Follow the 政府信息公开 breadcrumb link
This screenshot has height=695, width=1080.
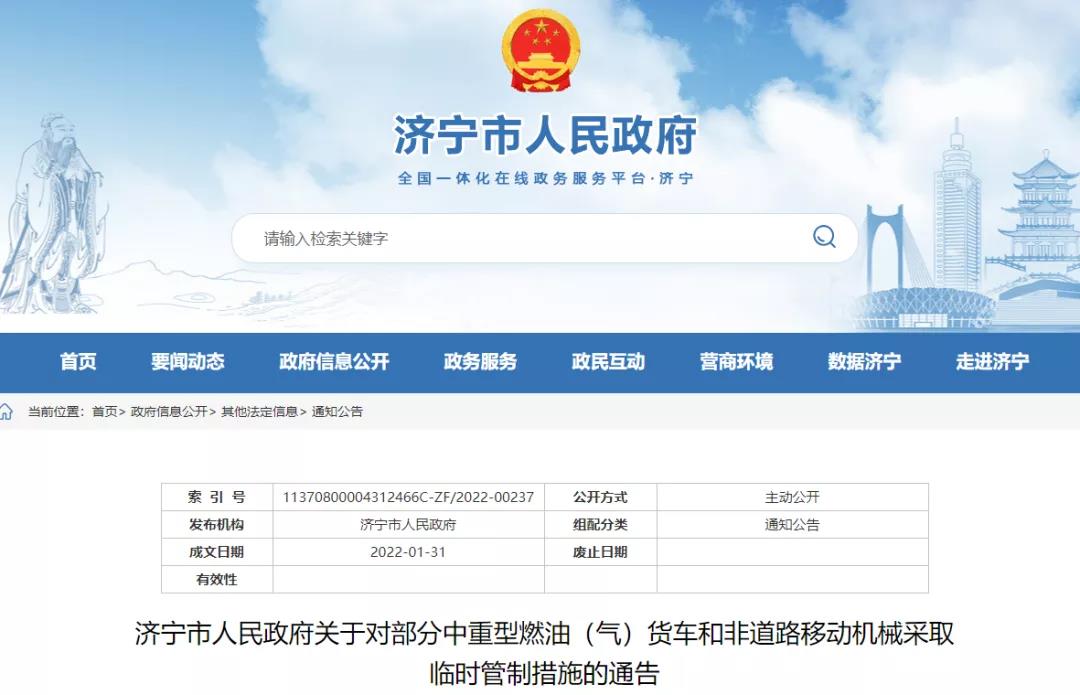tap(169, 412)
